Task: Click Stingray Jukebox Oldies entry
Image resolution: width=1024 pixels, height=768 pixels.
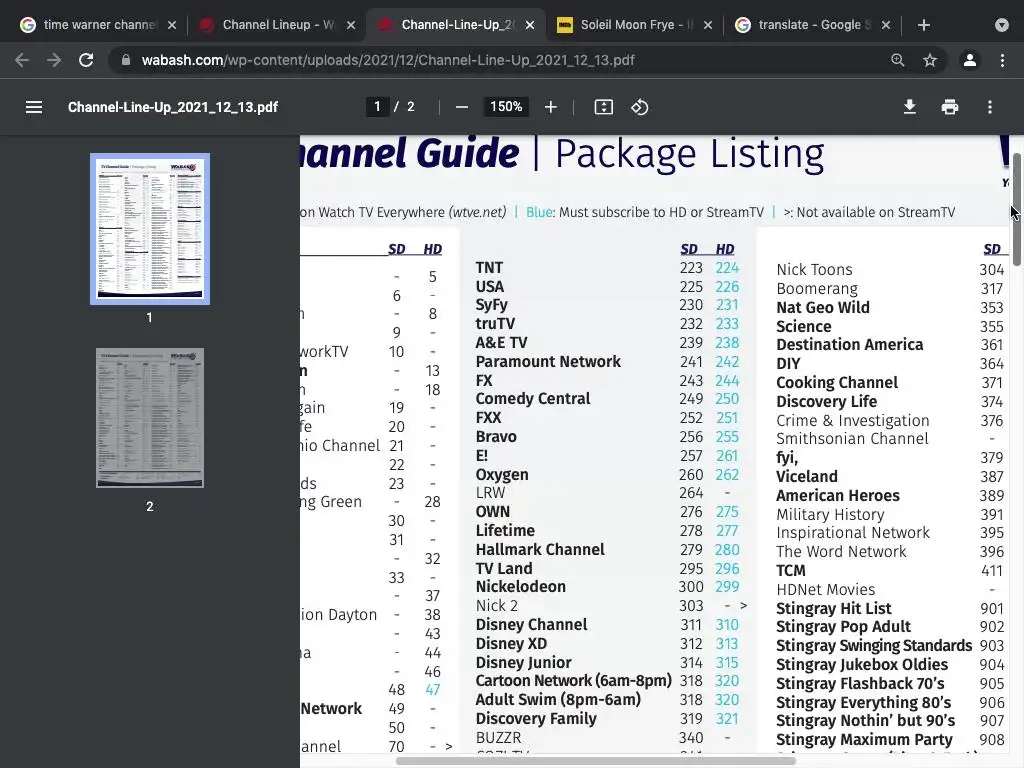Action: tap(862, 664)
